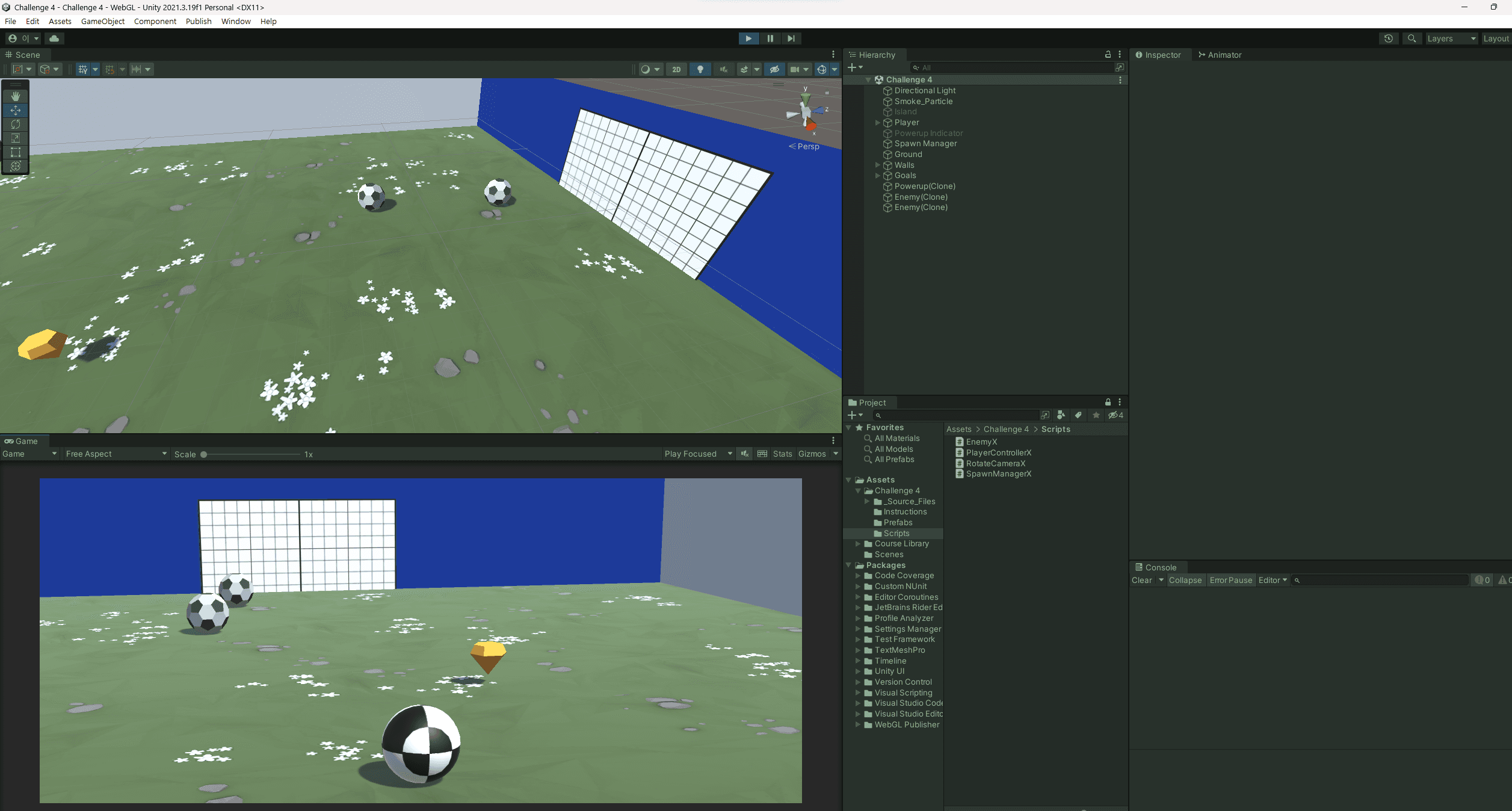Select the Hand tool in Scene
This screenshot has height=811, width=1512.
(16, 96)
